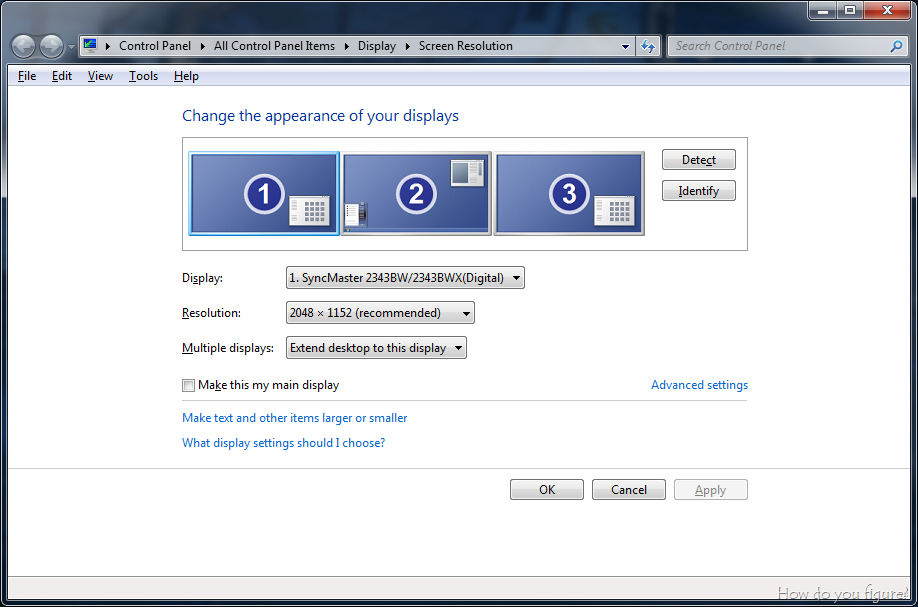Click 'Make text and other items larger or smaller'
Image resolution: width=918 pixels, height=607 pixels.
[295, 418]
